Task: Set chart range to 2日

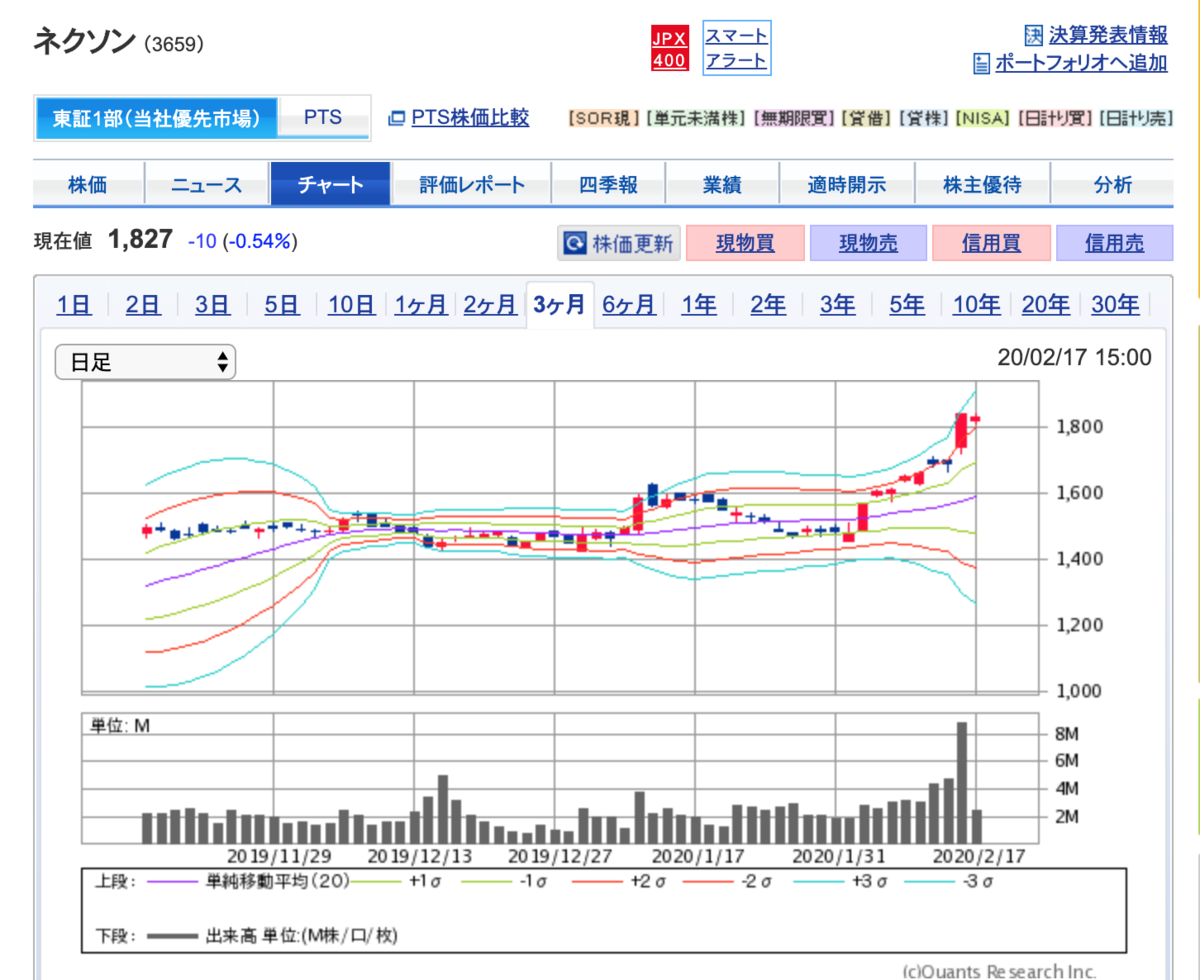Action: [143, 305]
